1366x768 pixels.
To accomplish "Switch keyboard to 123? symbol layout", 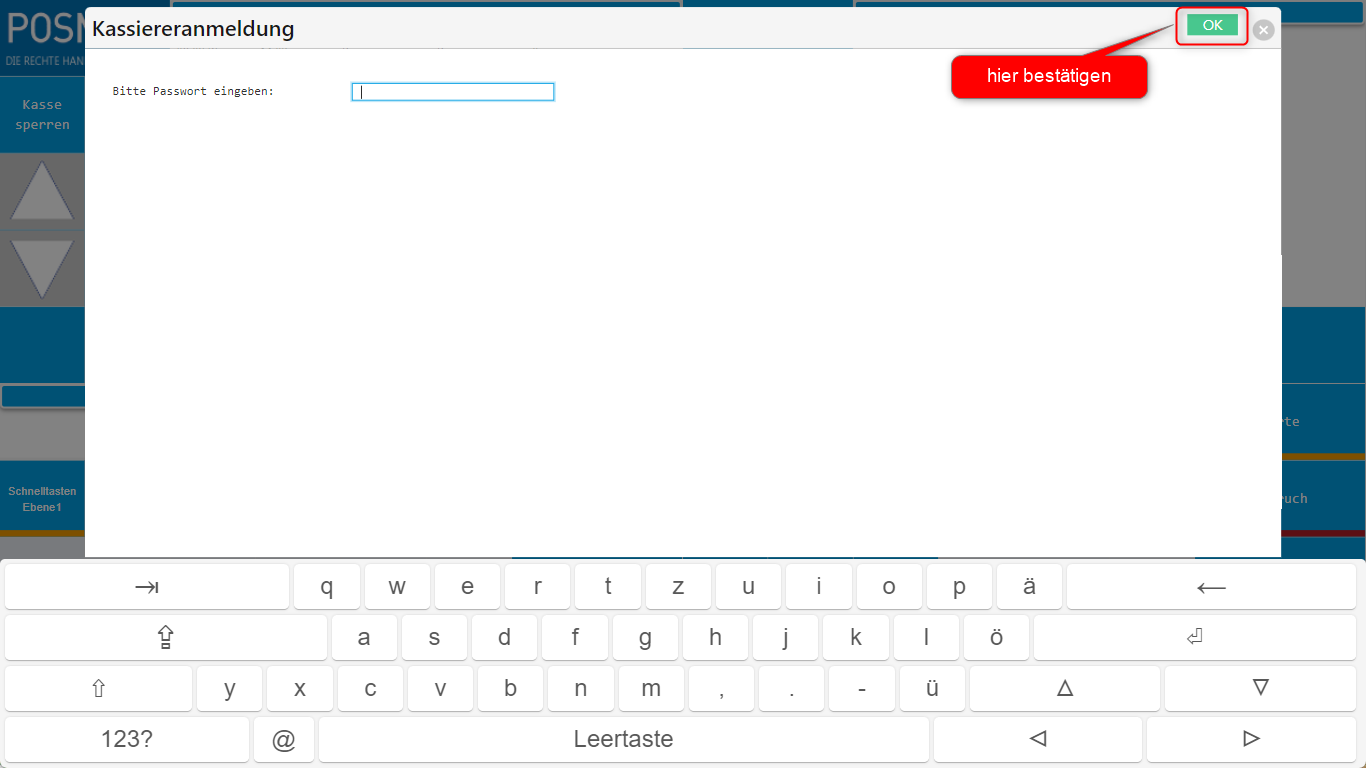I will 127,739.
